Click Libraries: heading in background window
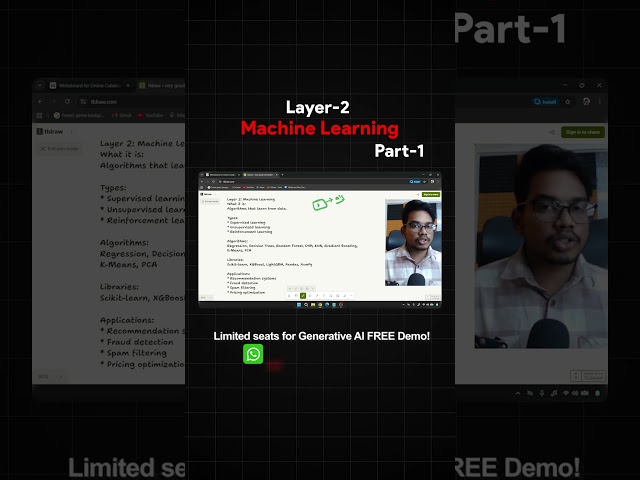This screenshot has width=640, height=480. click(119, 287)
